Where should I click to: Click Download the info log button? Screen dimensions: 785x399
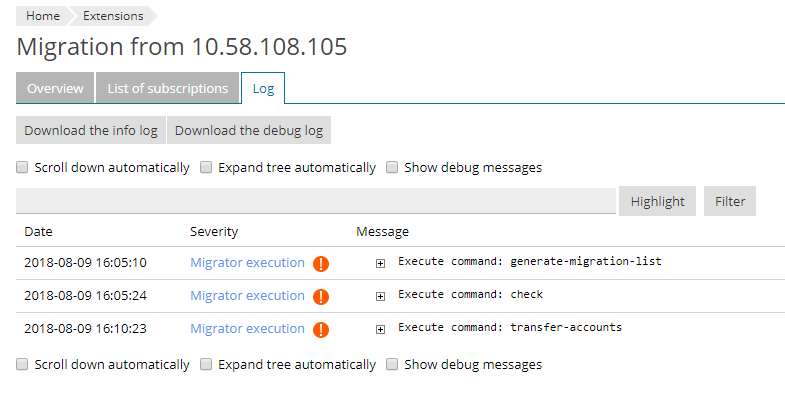tap(91, 130)
